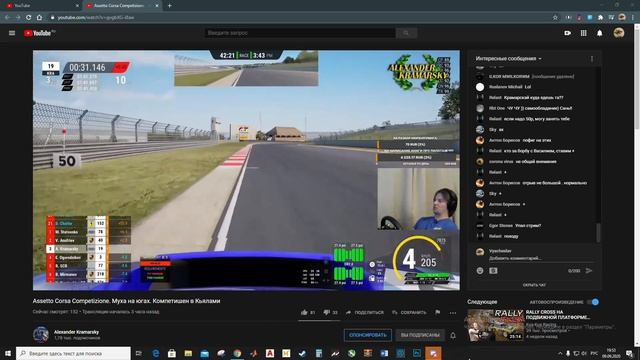Open Task View on the taskbar
Viewport: 640px width, 360px height.
click(139, 353)
